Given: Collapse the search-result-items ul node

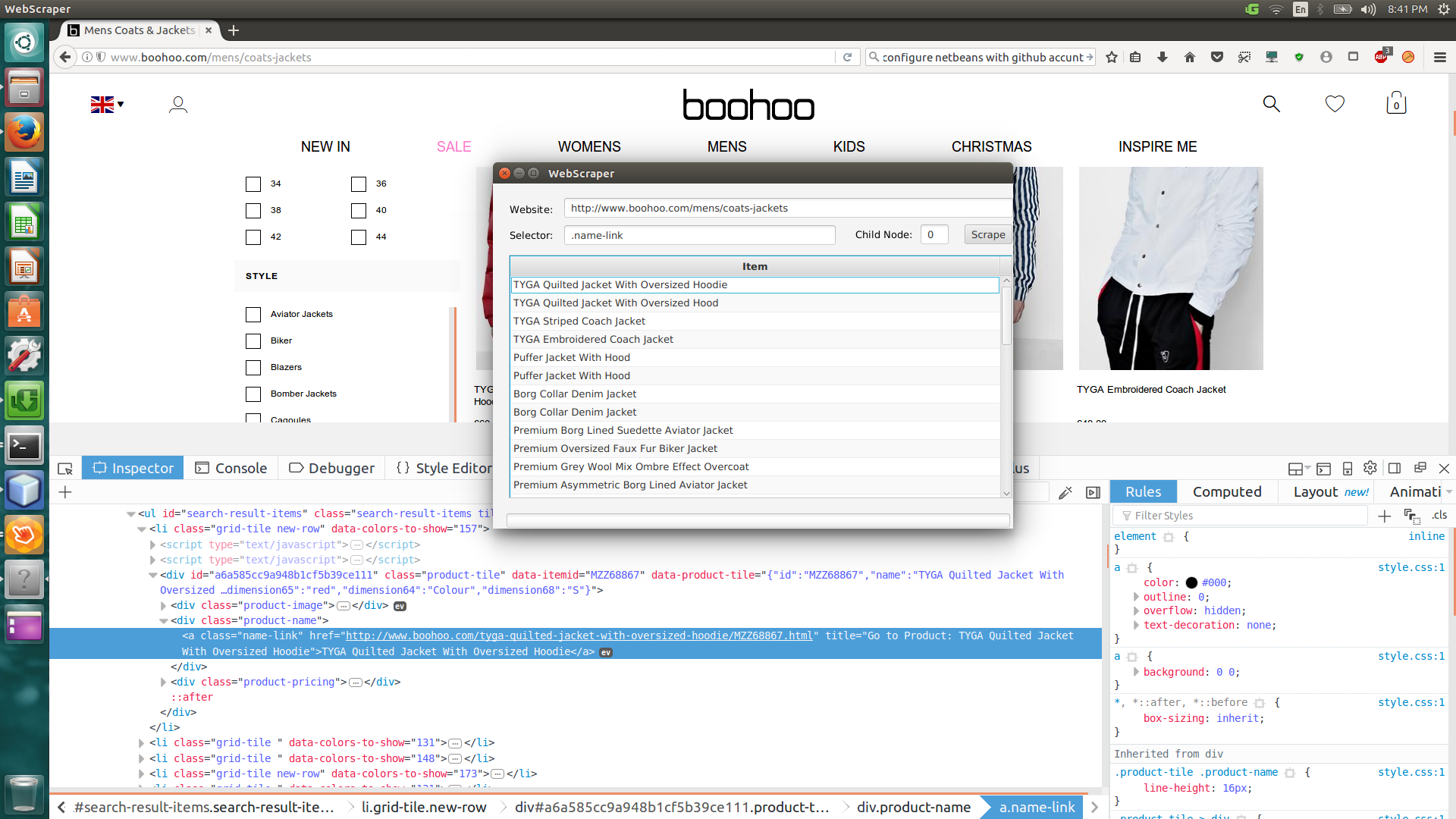Looking at the screenshot, I should (130, 514).
